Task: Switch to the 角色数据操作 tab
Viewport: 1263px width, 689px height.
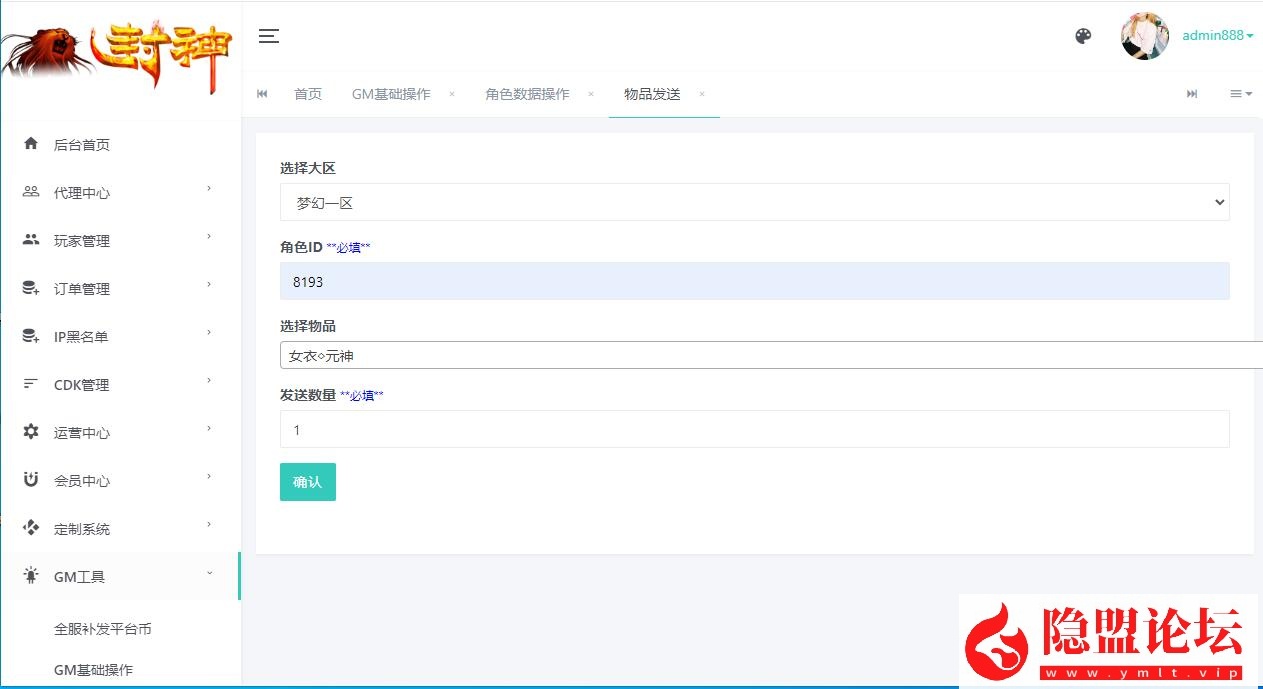Action: [527, 94]
